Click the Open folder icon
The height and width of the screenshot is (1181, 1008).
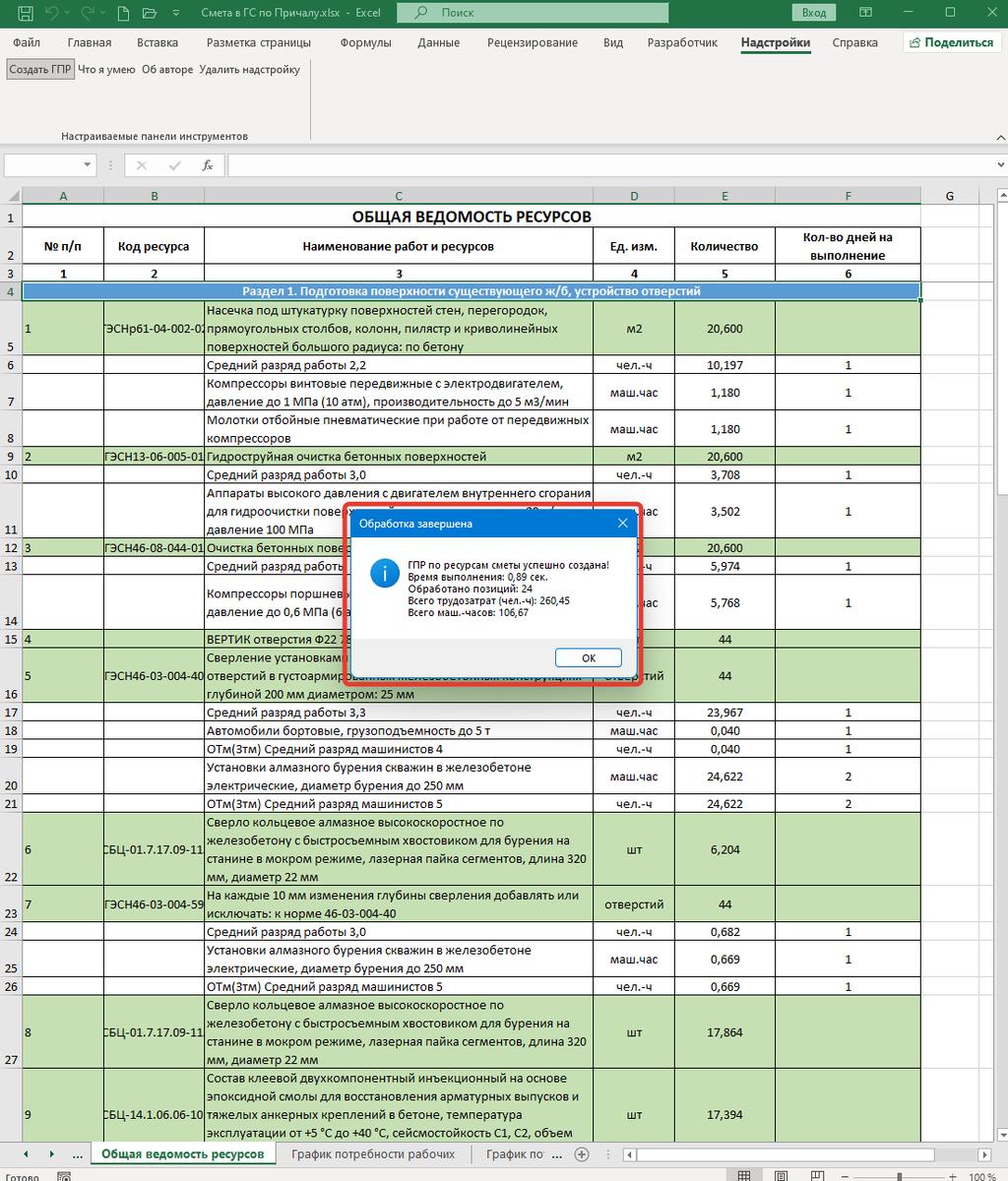point(149,14)
